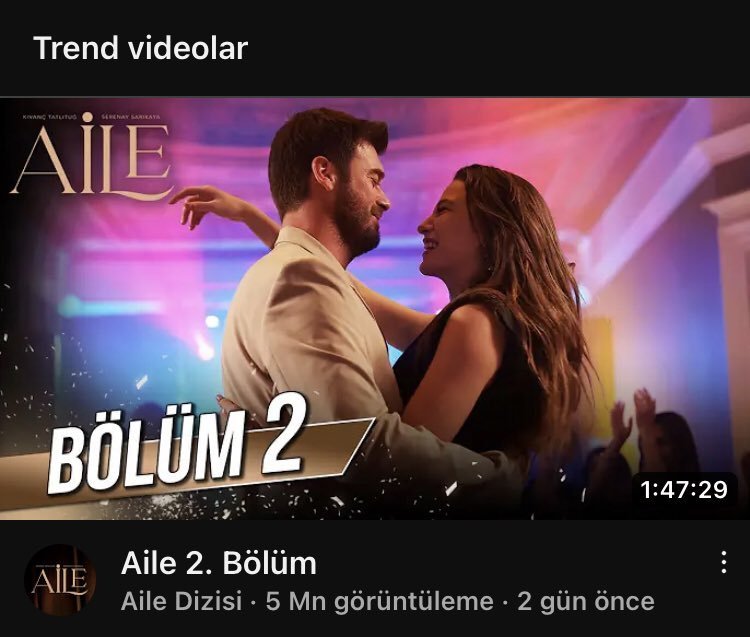750x637 pixels.
Task: Click the 5 Mn görüntüleme view count
Action: pyautogui.click(x=379, y=601)
